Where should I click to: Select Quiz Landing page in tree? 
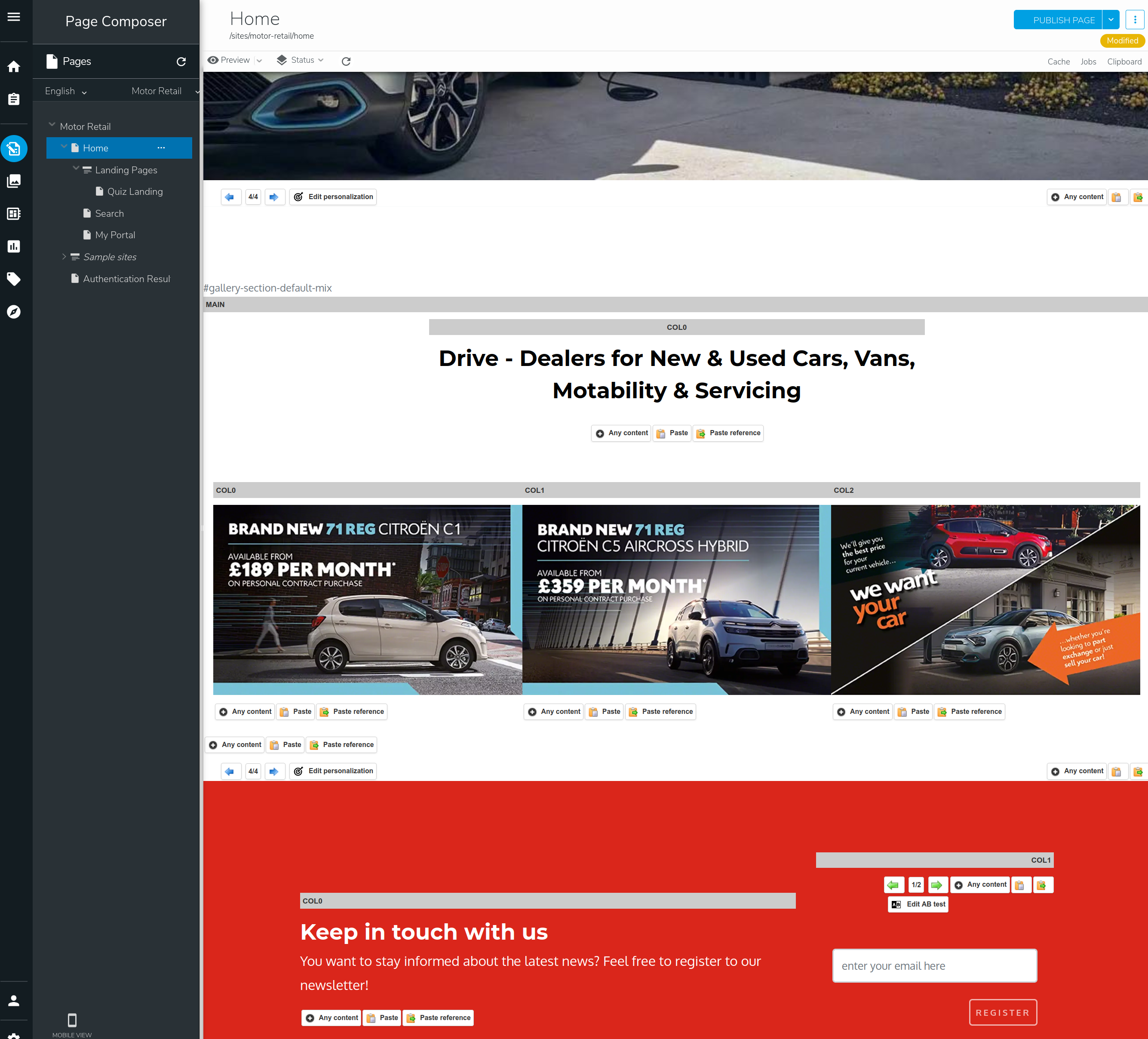tap(135, 191)
